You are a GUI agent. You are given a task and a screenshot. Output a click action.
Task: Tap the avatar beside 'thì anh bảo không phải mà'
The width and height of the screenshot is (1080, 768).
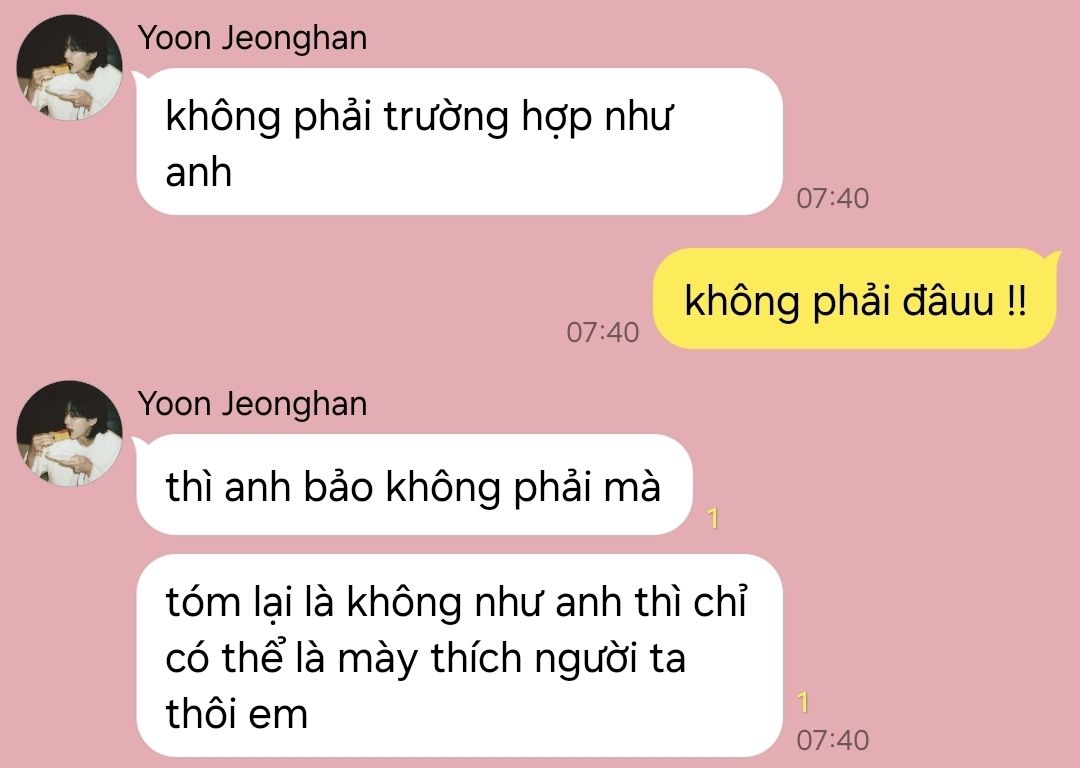pyautogui.click(x=69, y=434)
